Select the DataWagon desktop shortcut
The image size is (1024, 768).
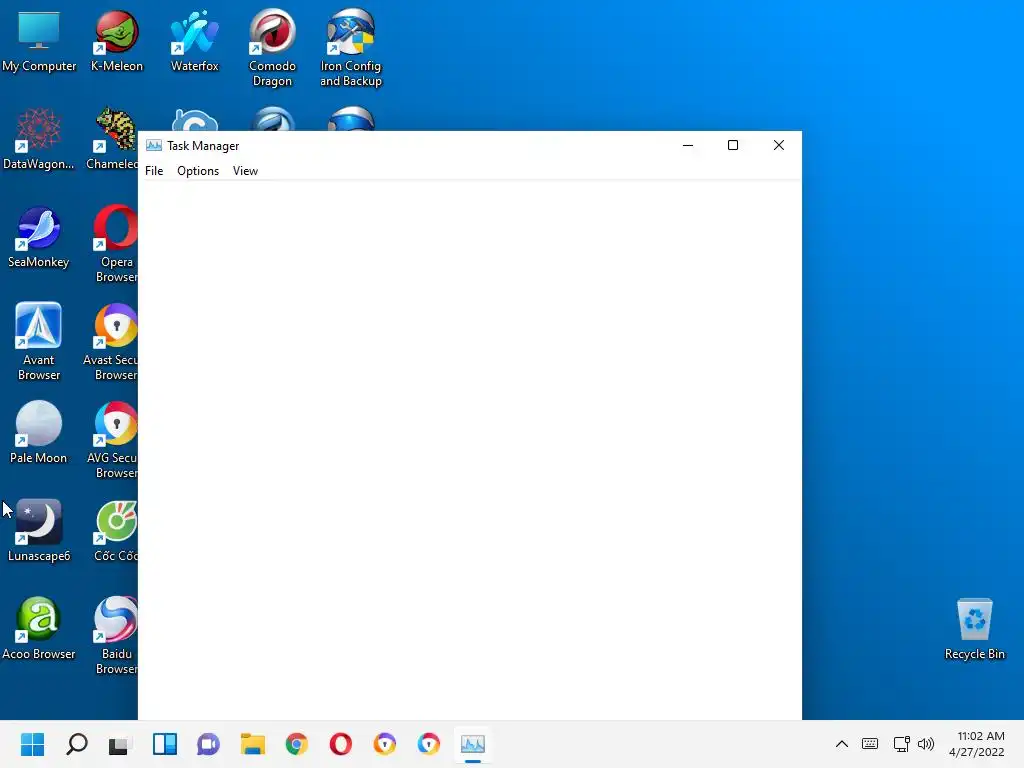point(39,138)
